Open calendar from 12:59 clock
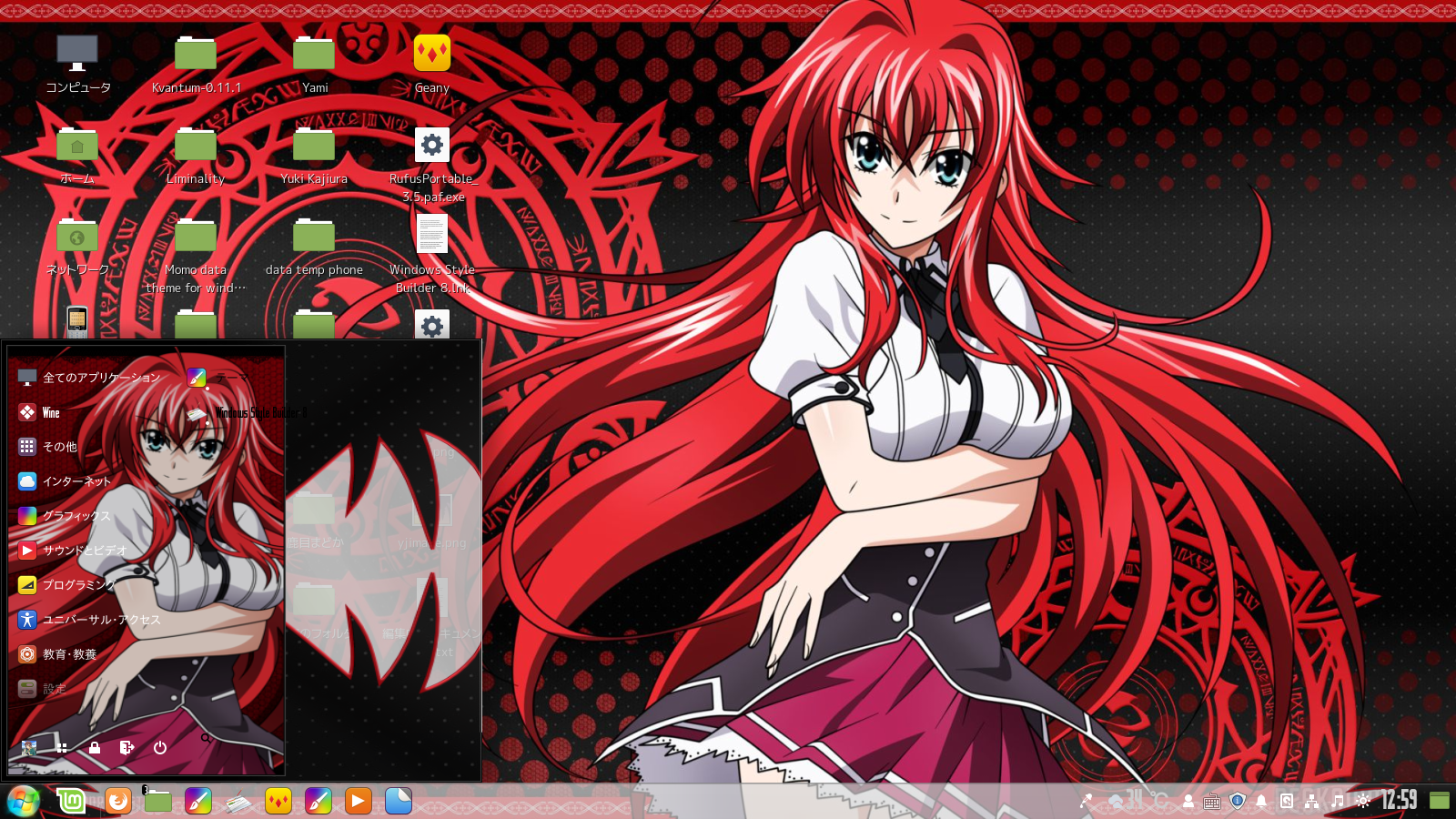Screen dimensions: 1456x819 [x=1399, y=801]
